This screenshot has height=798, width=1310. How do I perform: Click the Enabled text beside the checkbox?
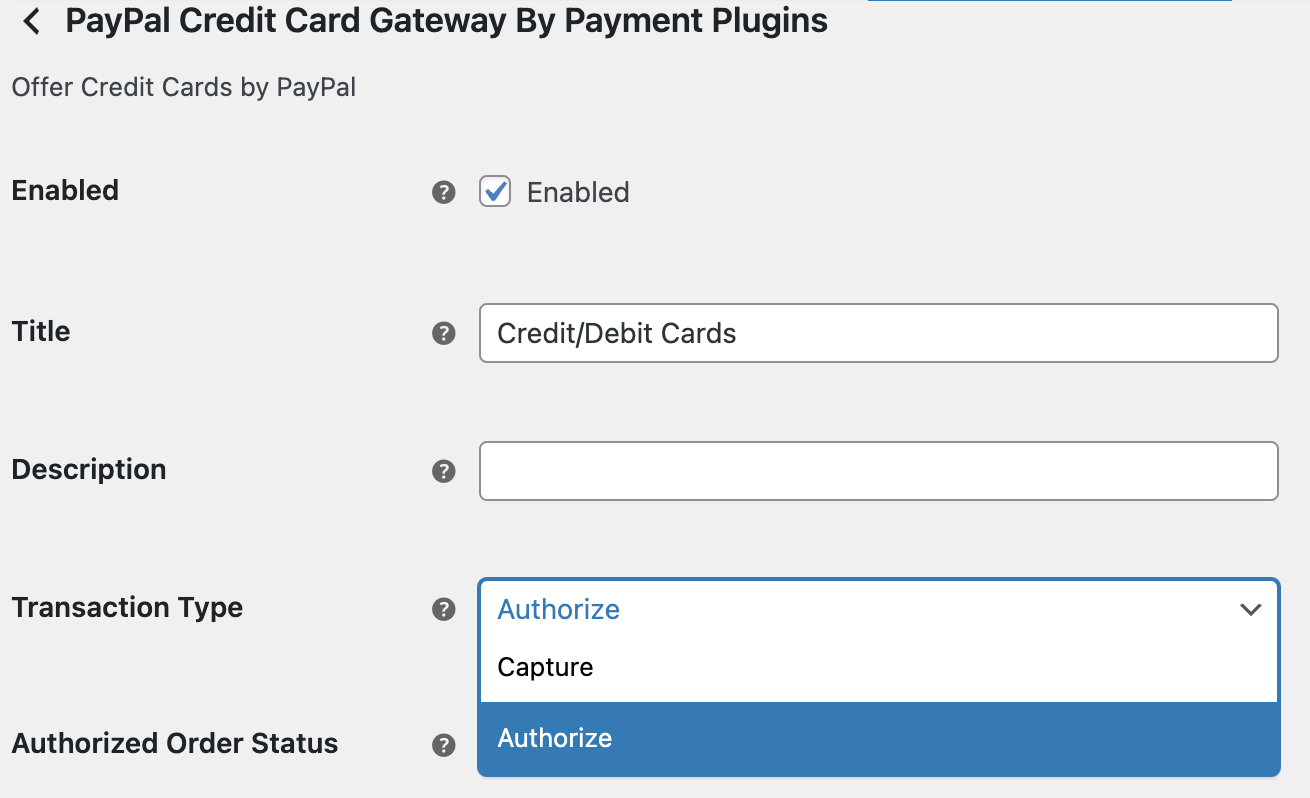[x=578, y=192]
